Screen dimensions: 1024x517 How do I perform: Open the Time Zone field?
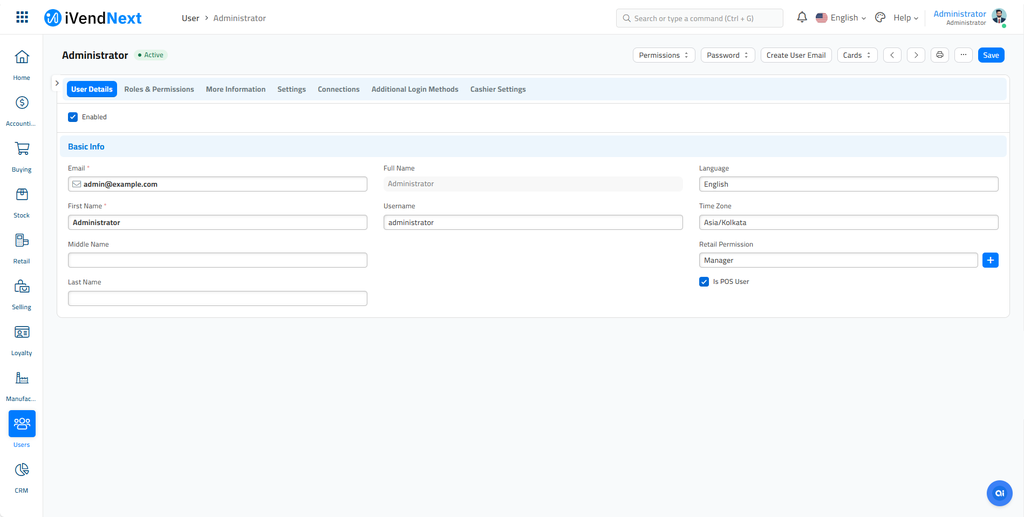(x=848, y=223)
